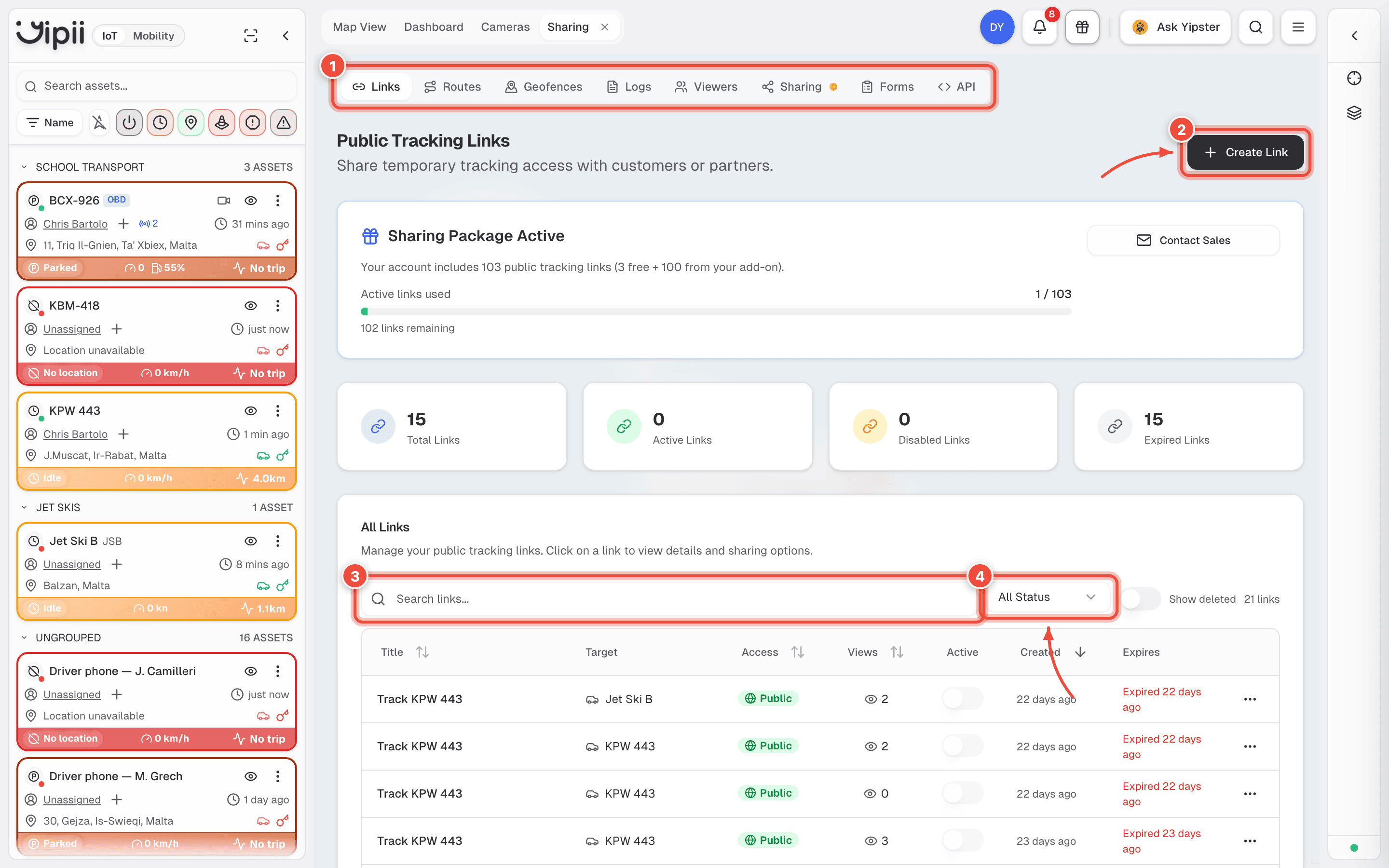Toggle the jet ski filter icon
Image resolution: width=1389 pixels, height=868 pixels.
[x=221, y=122]
